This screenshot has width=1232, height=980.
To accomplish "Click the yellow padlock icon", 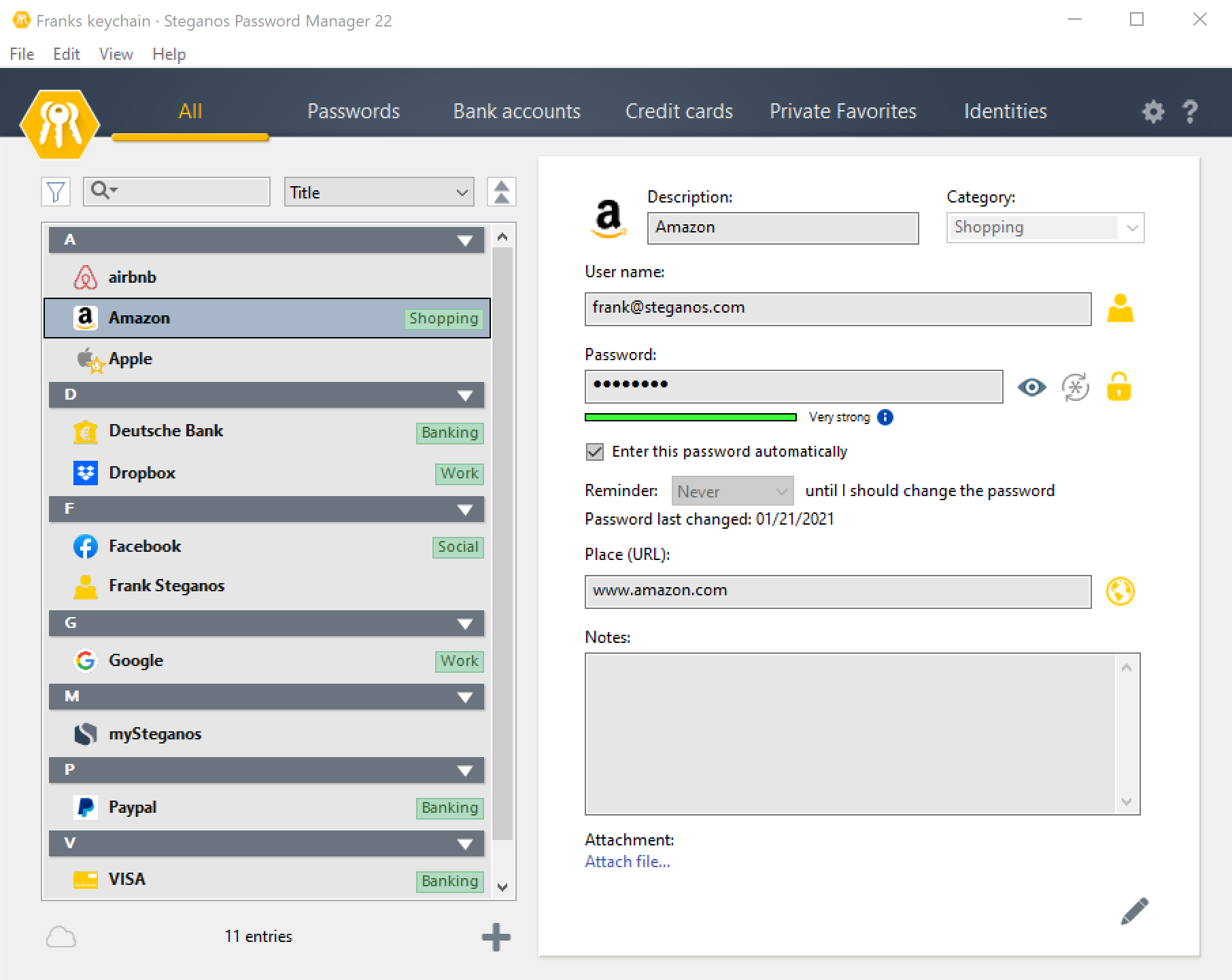I will coord(1118,387).
